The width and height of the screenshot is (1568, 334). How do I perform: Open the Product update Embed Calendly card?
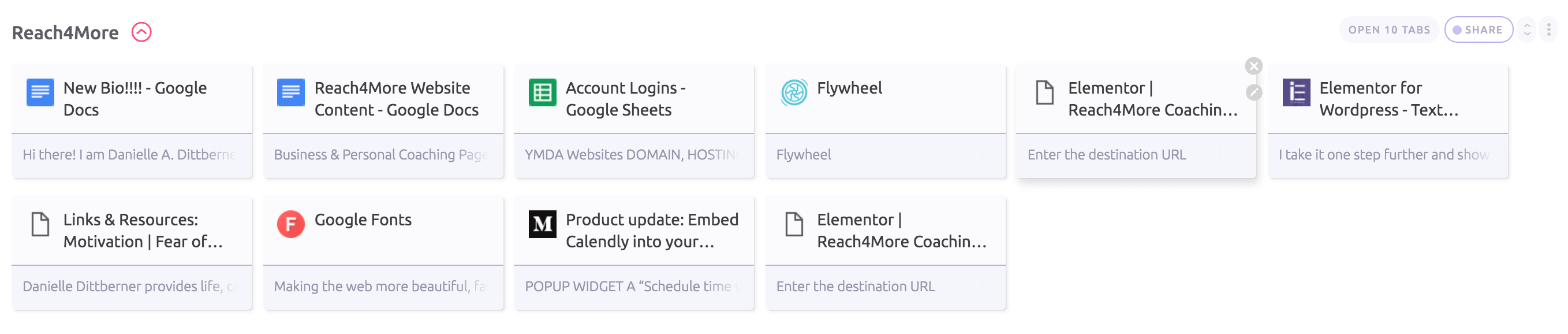(634, 231)
